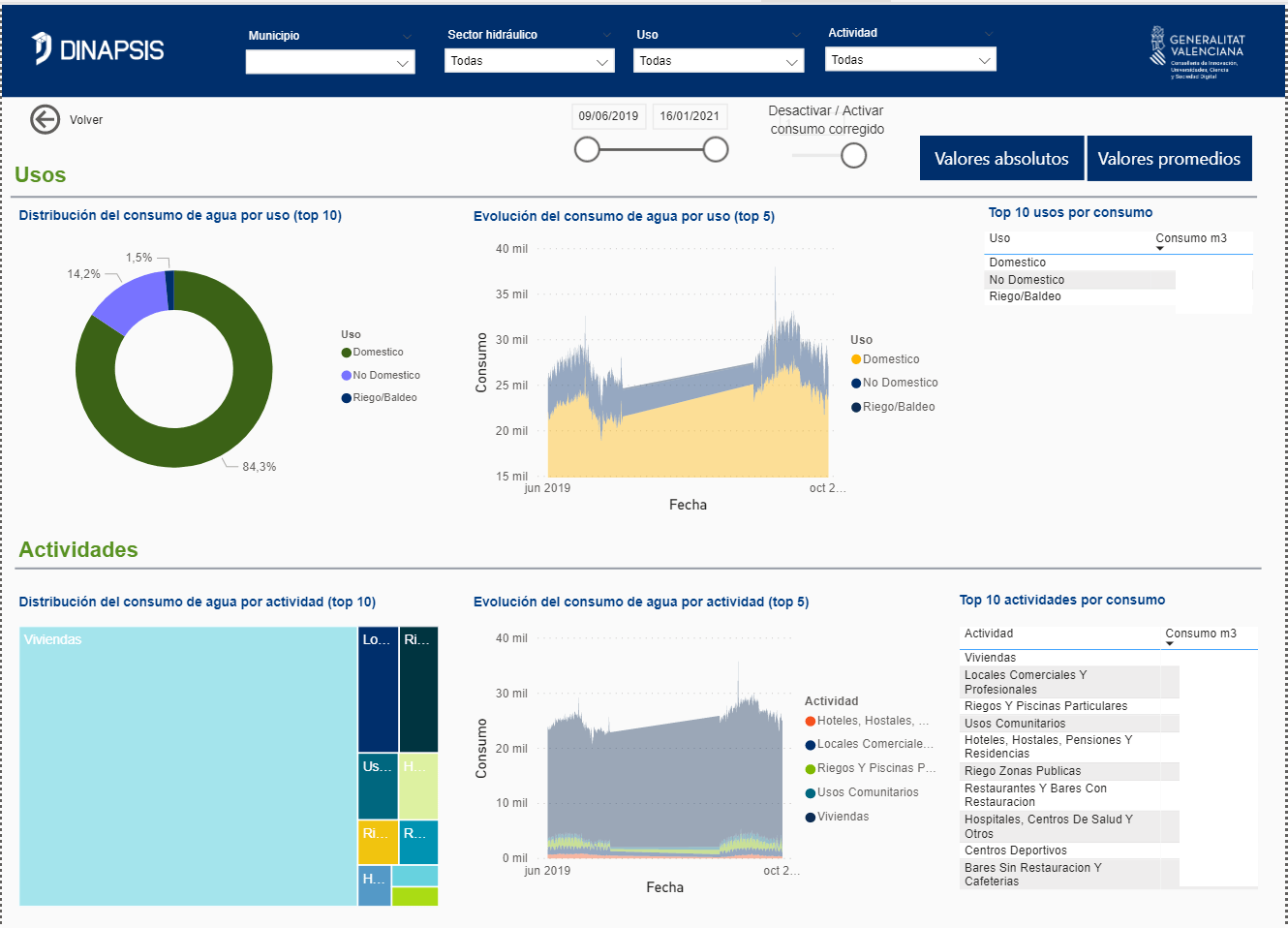1288x928 pixels.
Task: Open the Uso filter dropdown
Action: tap(720, 61)
